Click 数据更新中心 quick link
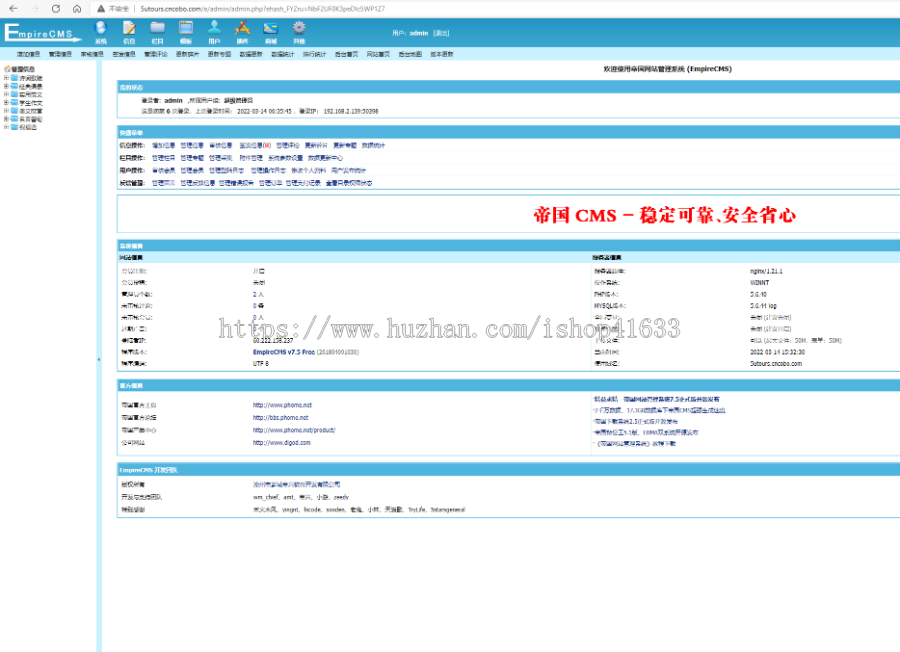 coord(325,158)
